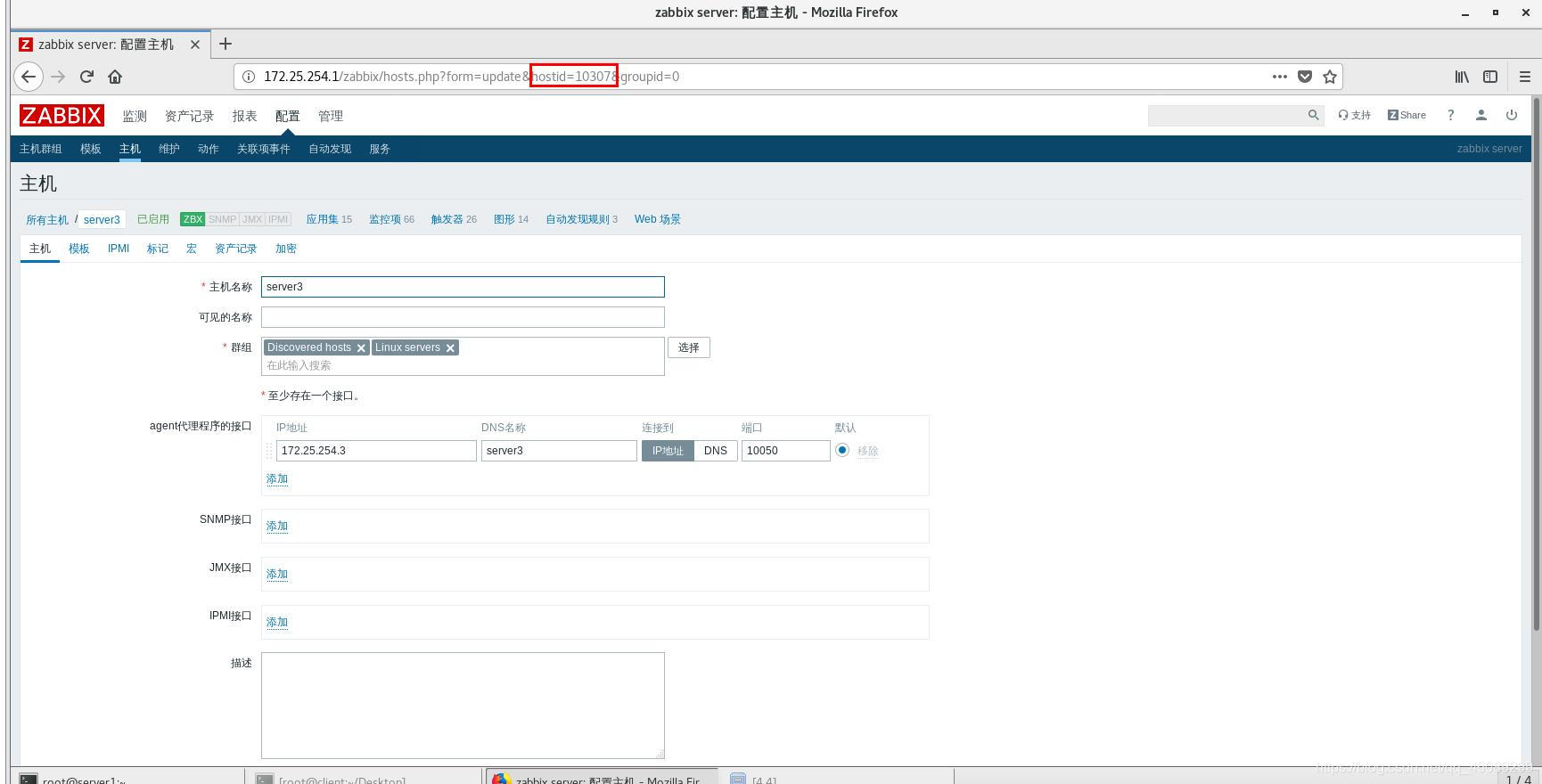1542x784 pixels.
Task: Go to 主机群组 submenu
Action: tap(41, 149)
